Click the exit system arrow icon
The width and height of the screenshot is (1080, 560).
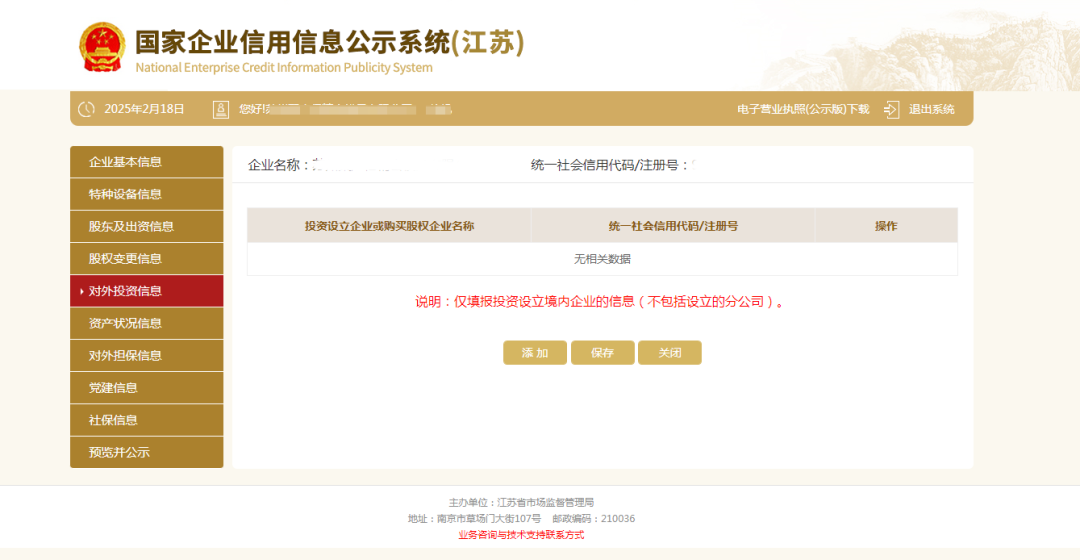coord(891,109)
